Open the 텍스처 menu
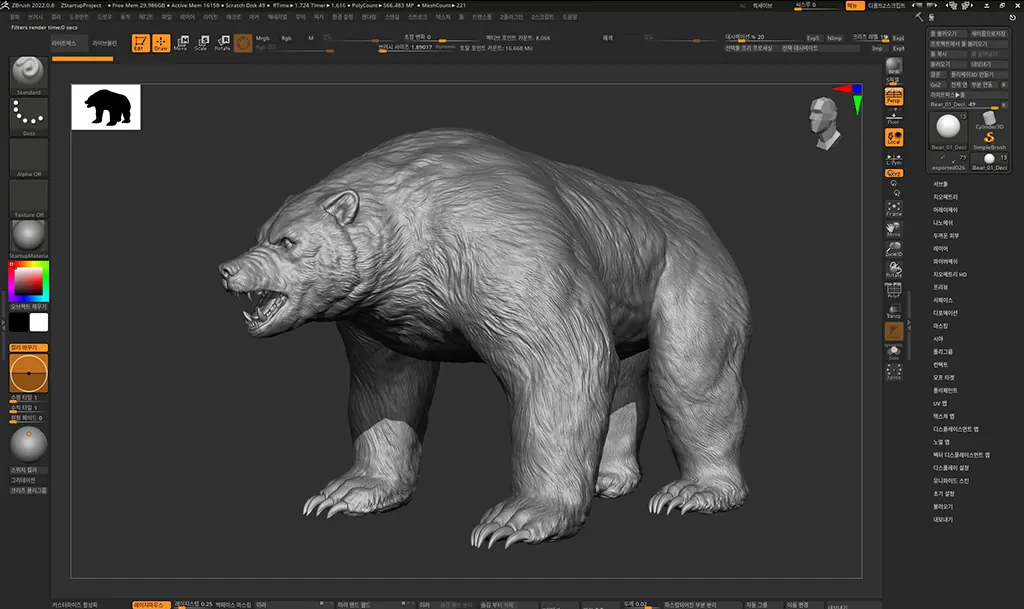 click(x=443, y=17)
